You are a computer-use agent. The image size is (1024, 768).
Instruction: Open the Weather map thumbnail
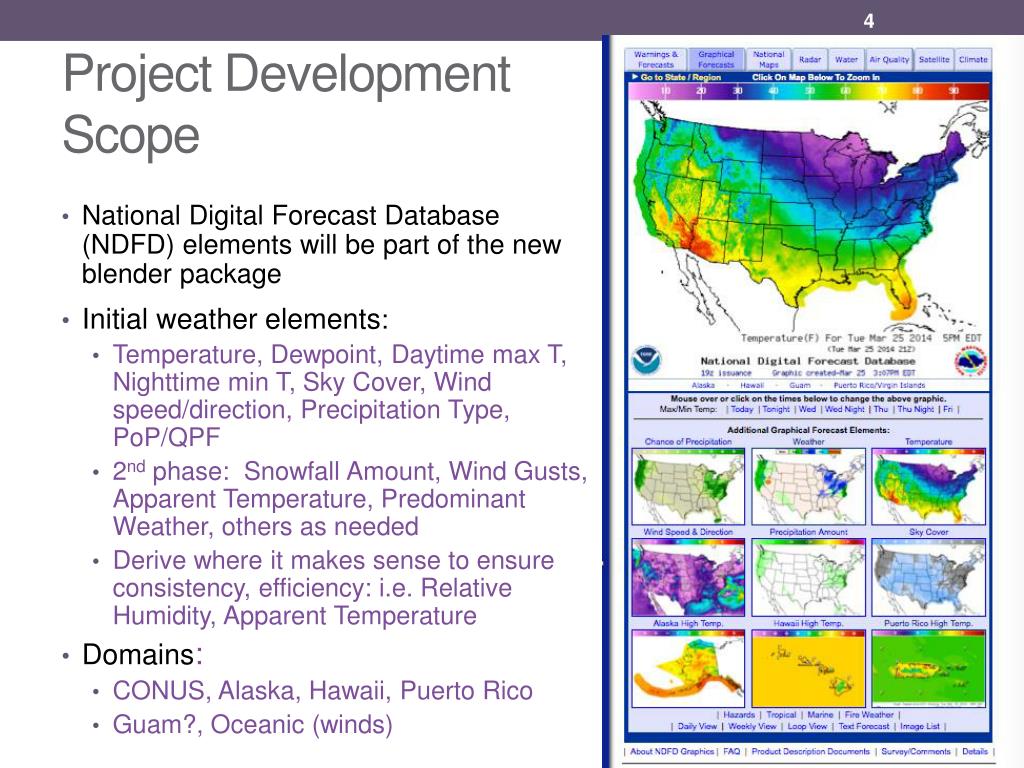[808, 486]
